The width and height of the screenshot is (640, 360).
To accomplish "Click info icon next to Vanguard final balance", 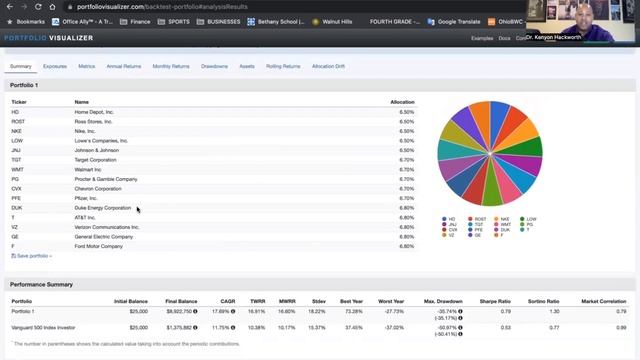I will [x=195, y=327].
